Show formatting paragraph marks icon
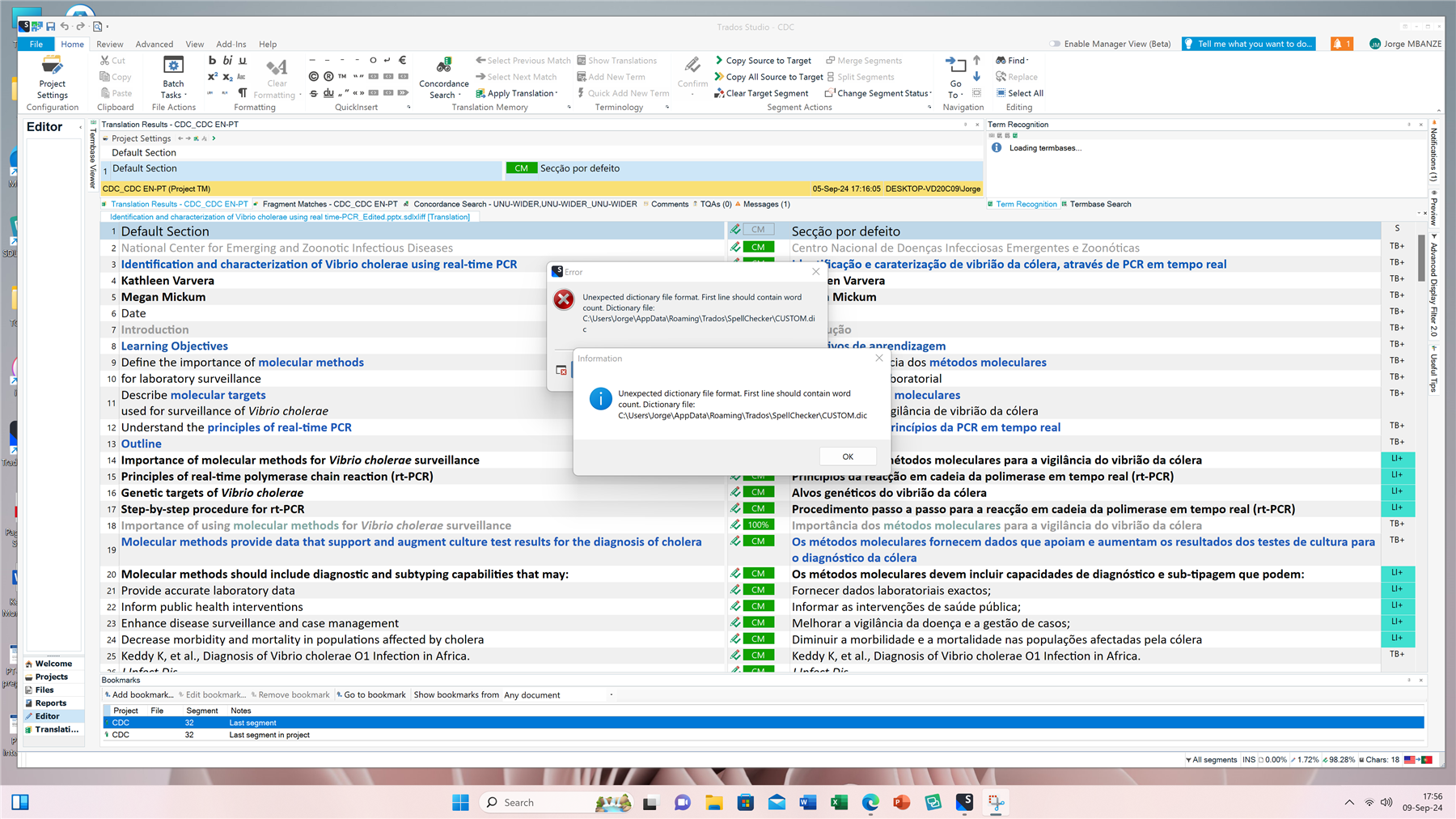 tap(242, 93)
